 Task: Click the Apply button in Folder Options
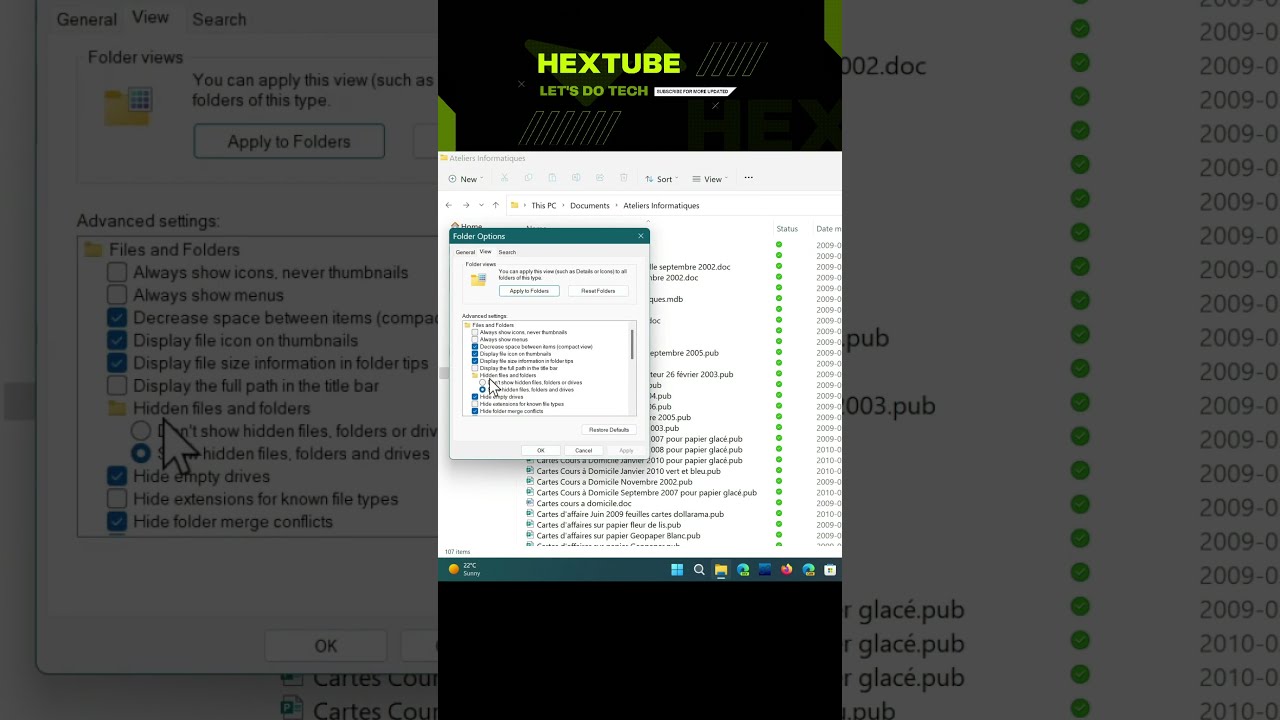tap(626, 450)
